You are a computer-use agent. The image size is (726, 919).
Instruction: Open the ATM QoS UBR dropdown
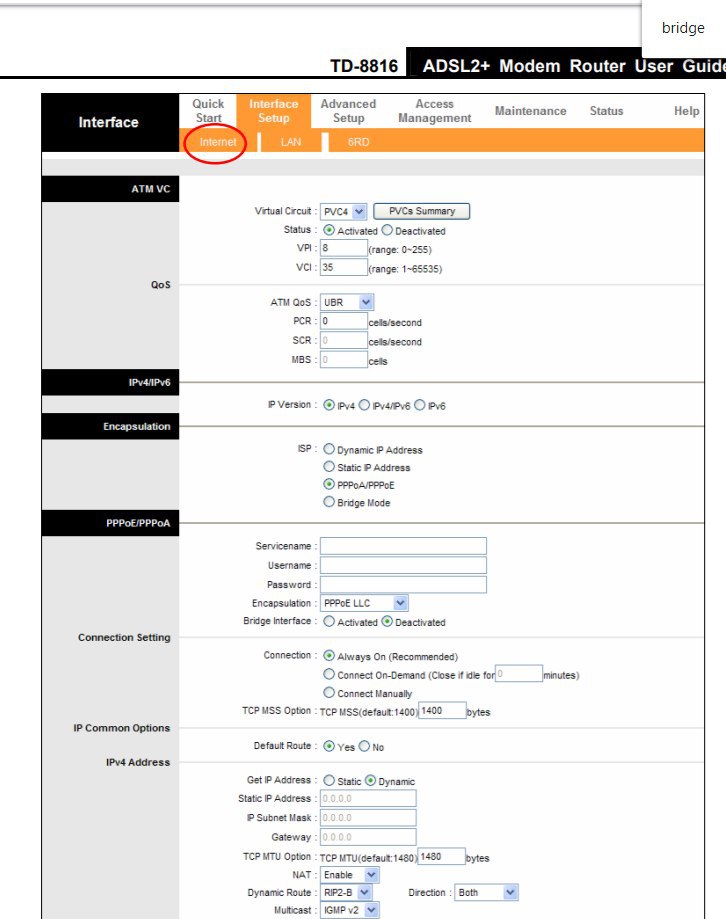347,302
